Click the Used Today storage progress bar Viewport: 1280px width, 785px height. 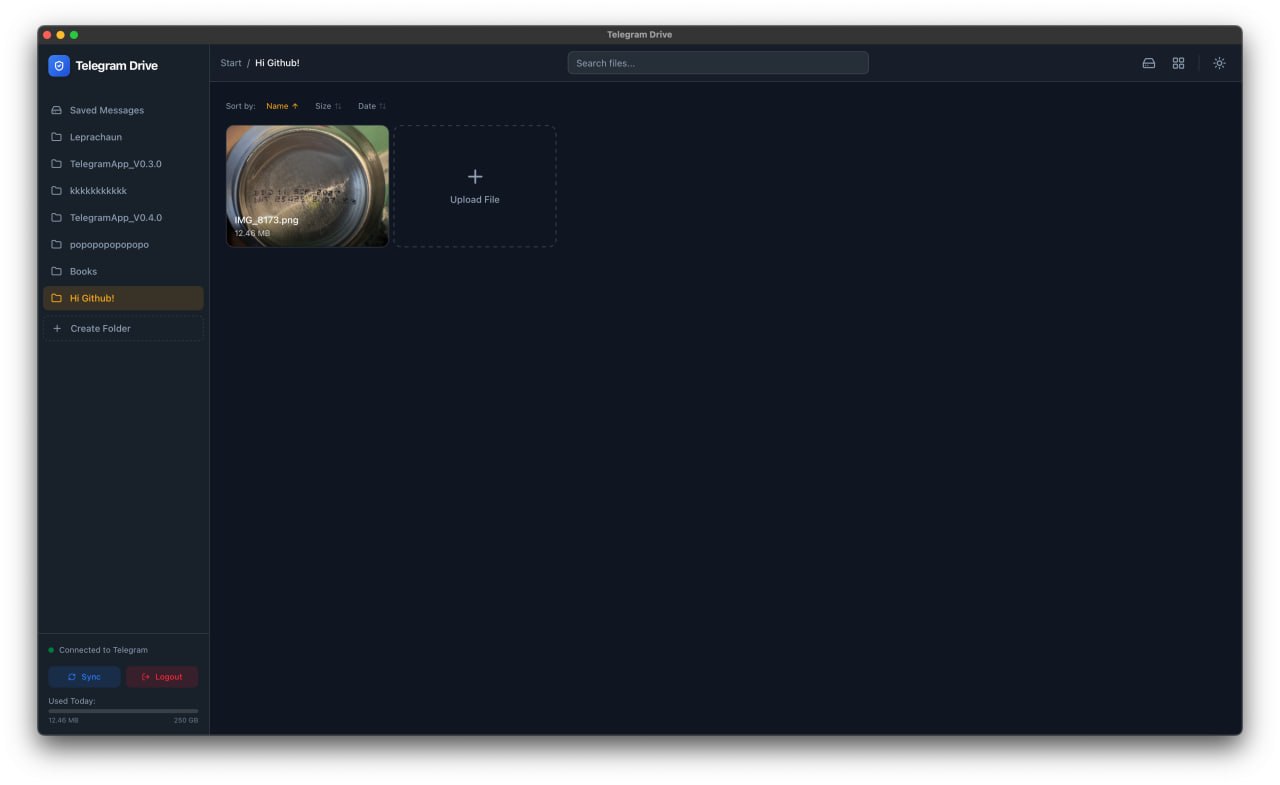click(123, 711)
